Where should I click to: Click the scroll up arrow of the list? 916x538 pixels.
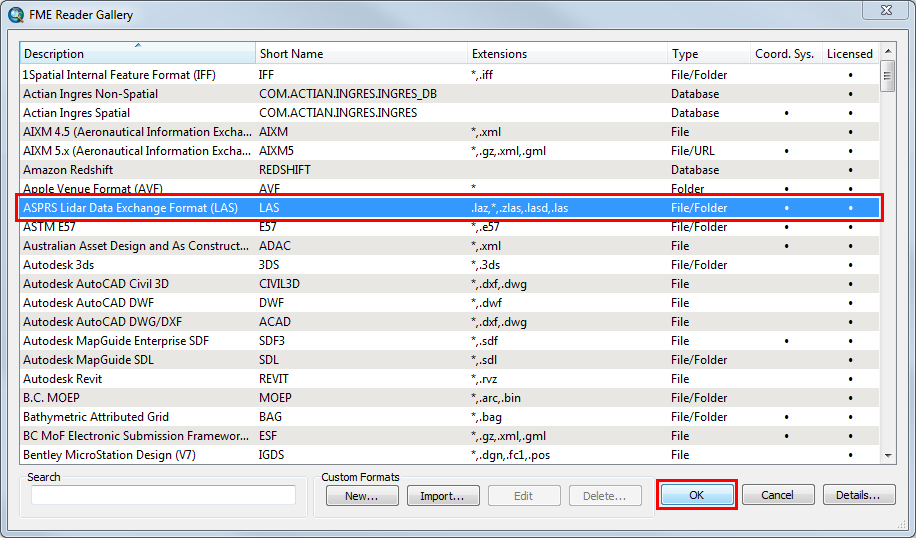coord(888,51)
